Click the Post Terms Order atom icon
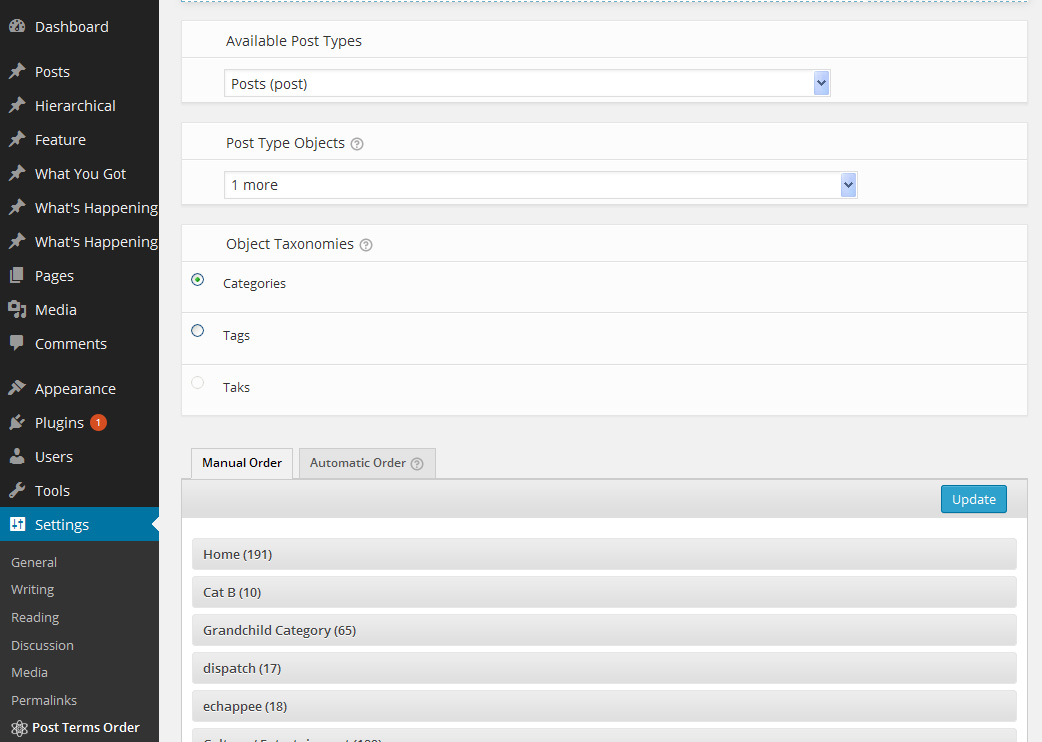 coord(19,728)
